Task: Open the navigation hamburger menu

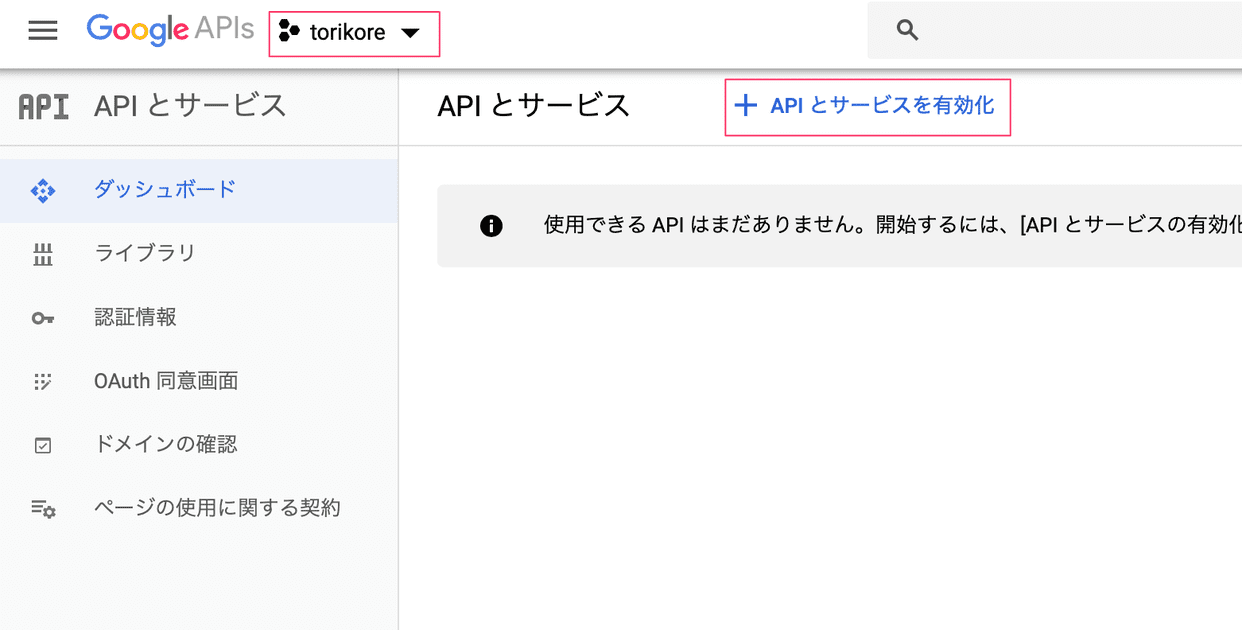Action: click(42, 30)
